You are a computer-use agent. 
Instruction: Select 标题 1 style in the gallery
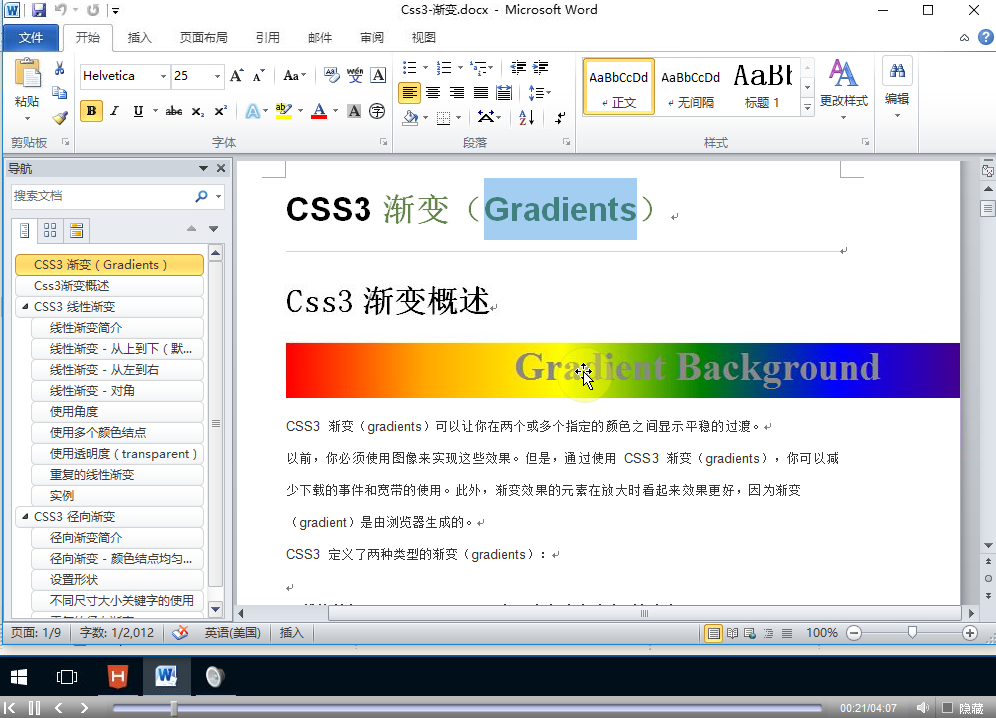click(762, 86)
